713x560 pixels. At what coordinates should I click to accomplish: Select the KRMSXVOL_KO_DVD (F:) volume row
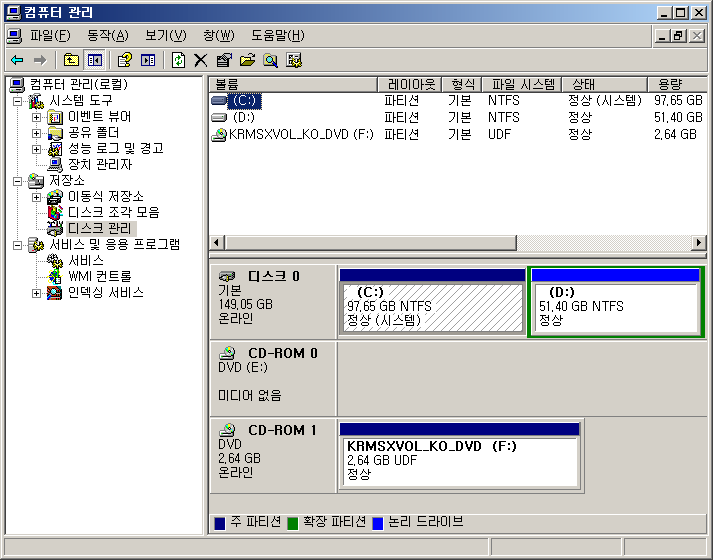tap(458, 135)
